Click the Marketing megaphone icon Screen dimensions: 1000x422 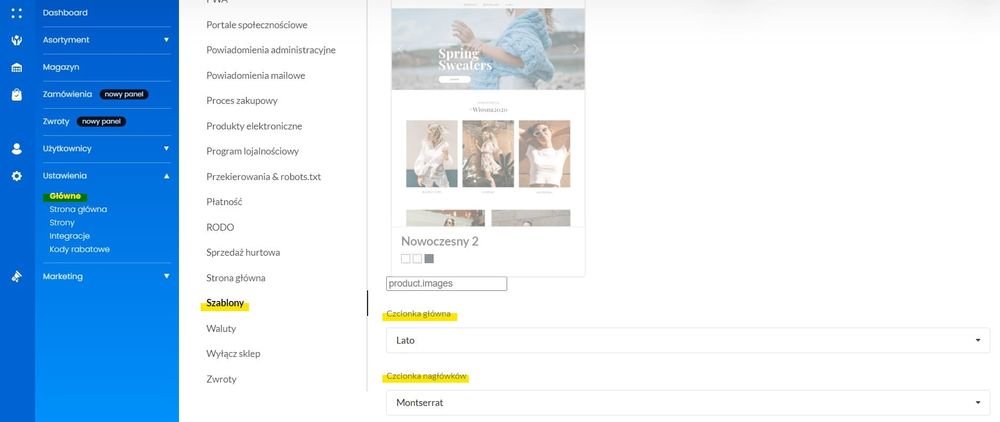point(17,277)
